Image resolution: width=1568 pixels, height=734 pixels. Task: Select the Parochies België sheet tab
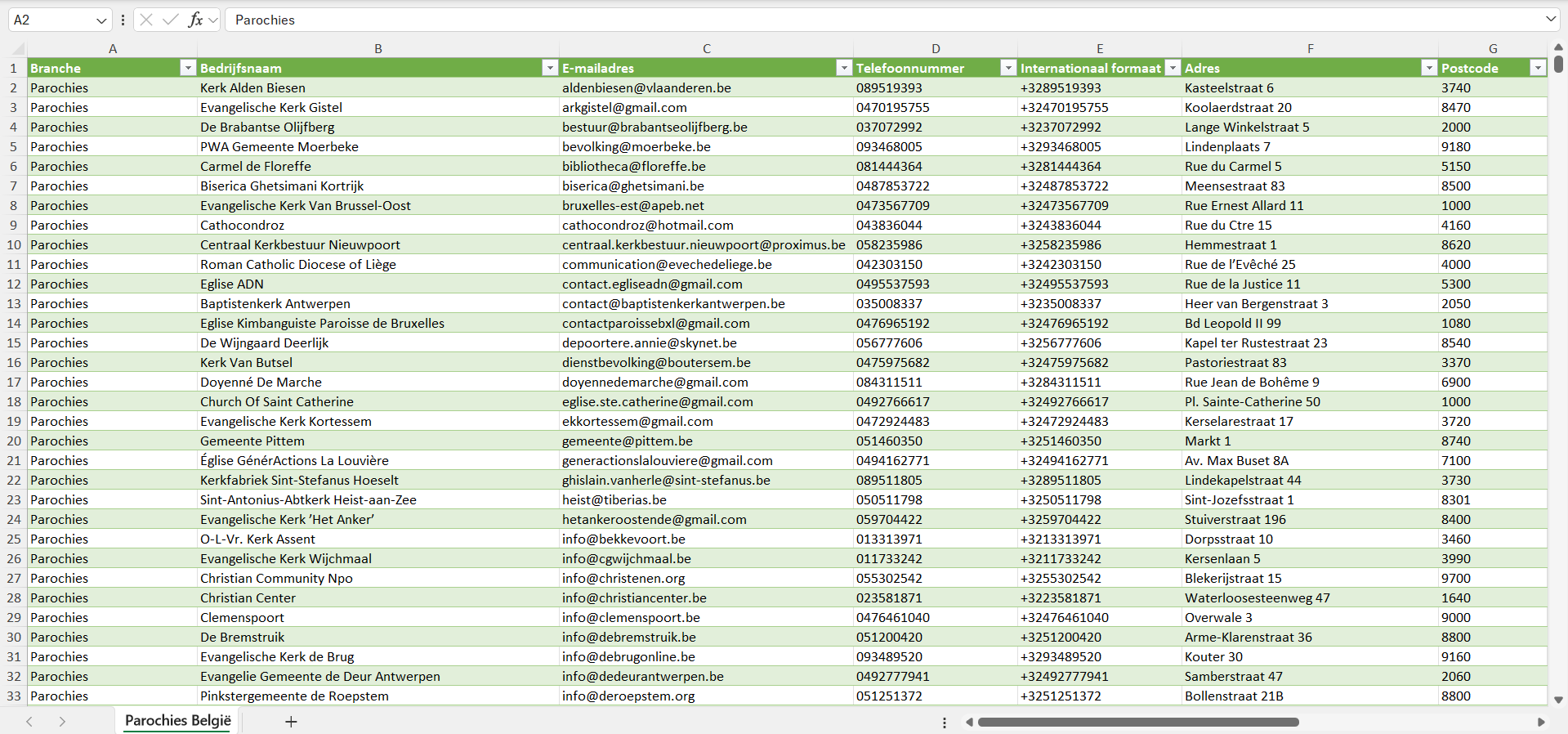tap(178, 721)
